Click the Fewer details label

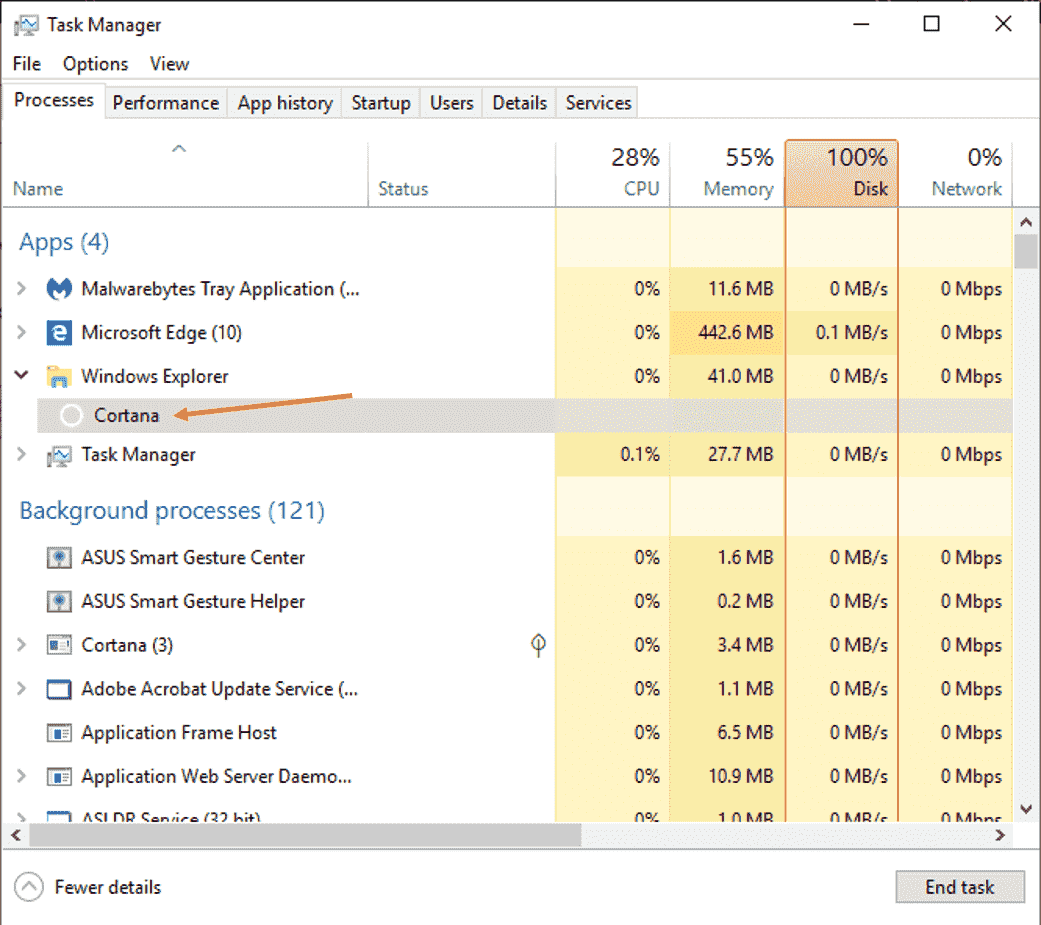pos(108,888)
